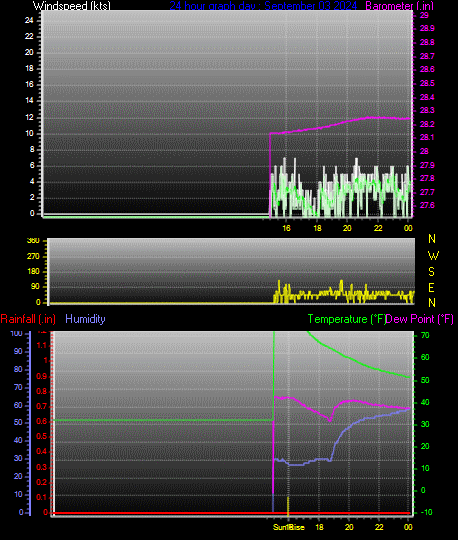
Task: Click the rainfall axis value 0.2
Action: 42,482
